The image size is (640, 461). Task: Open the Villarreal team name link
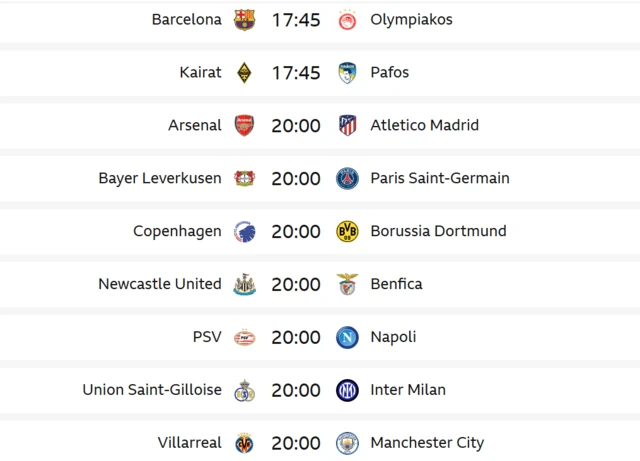[189, 443]
